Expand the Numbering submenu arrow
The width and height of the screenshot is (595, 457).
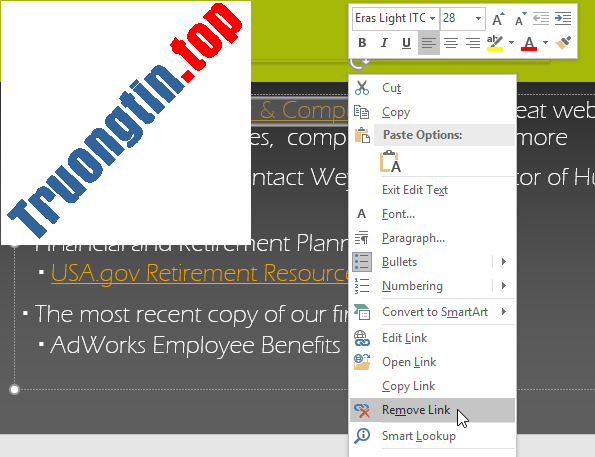pos(504,285)
